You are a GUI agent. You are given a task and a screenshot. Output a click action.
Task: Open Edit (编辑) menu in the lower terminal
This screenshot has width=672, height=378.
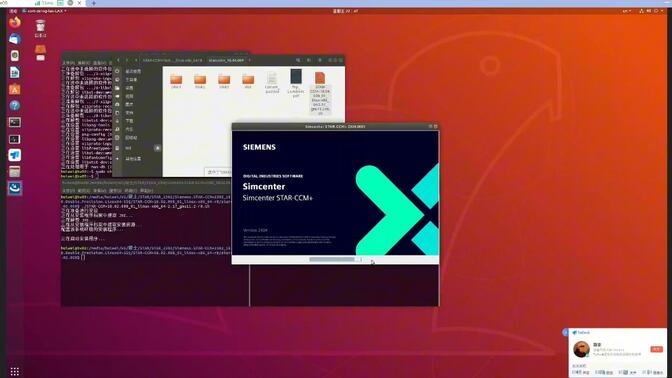pos(84,191)
